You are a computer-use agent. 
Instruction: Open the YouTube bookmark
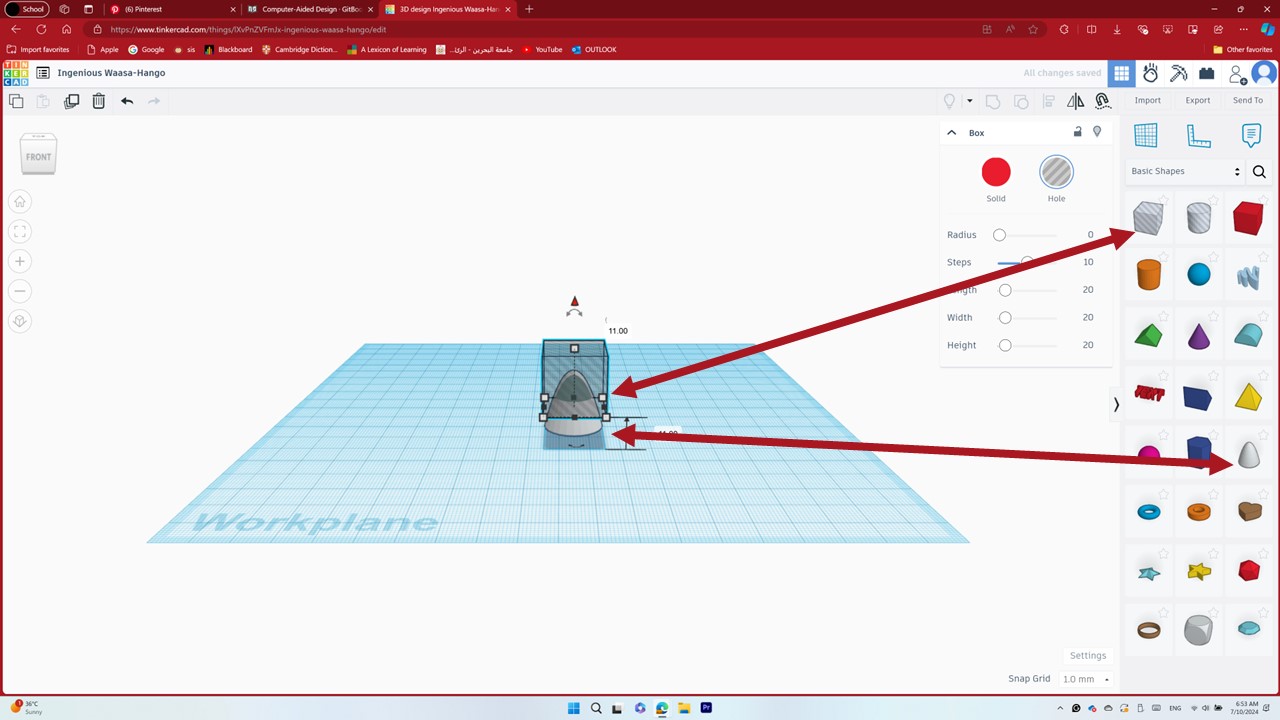542,49
